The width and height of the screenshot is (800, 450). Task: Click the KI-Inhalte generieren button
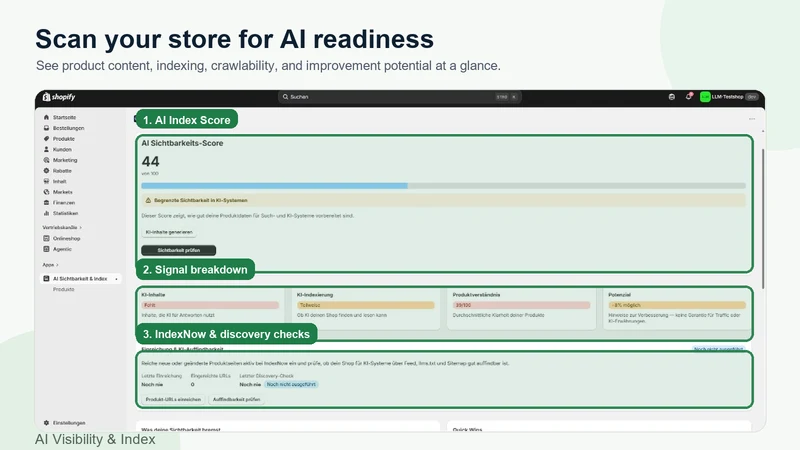tap(169, 232)
